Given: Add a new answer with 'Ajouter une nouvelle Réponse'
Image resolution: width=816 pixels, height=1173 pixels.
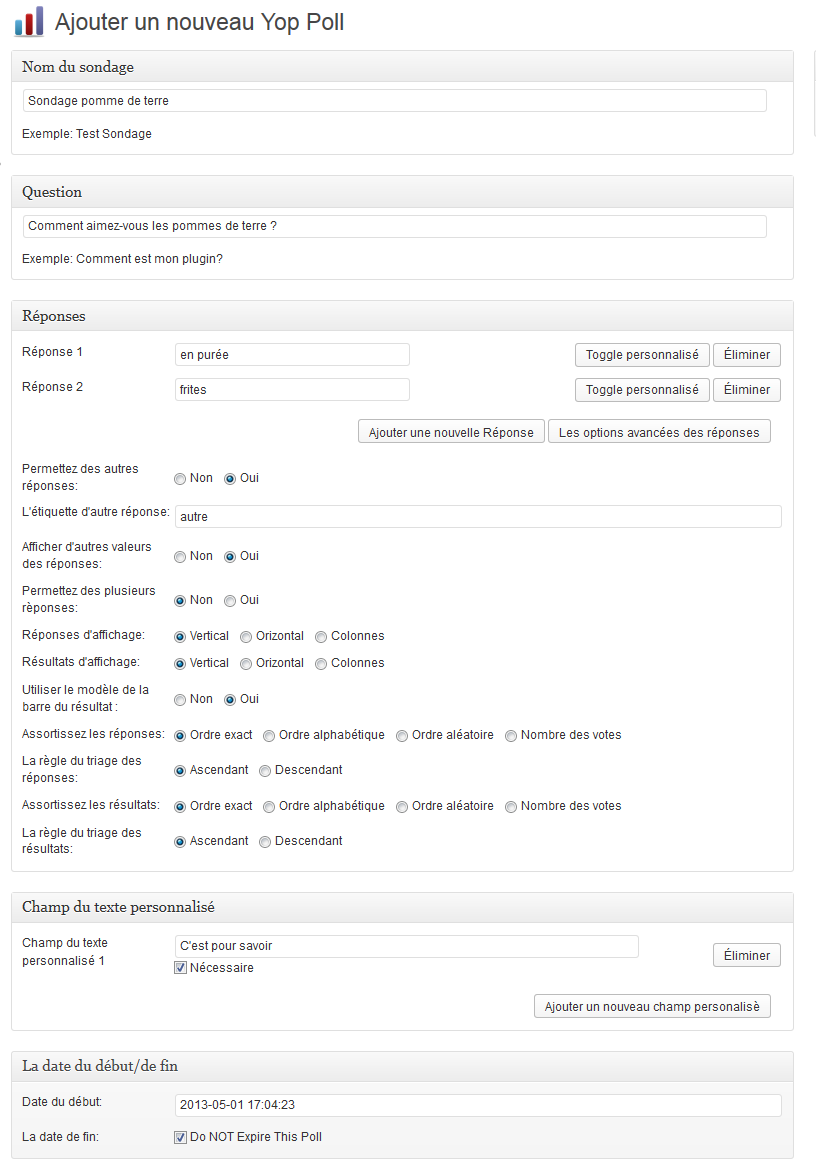Looking at the screenshot, I should [x=451, y=432].
